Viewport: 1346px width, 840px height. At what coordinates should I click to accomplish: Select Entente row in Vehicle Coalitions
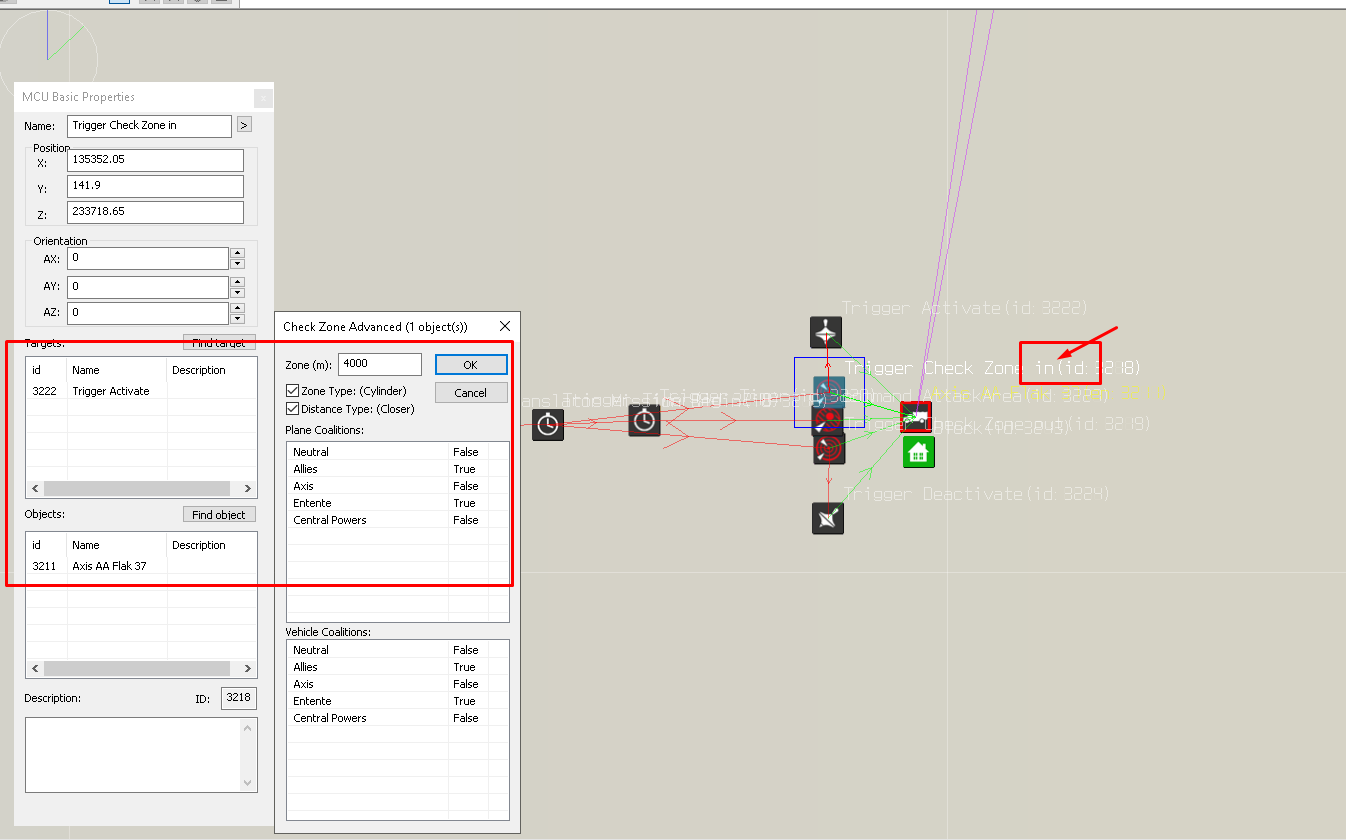click(397, 701)
